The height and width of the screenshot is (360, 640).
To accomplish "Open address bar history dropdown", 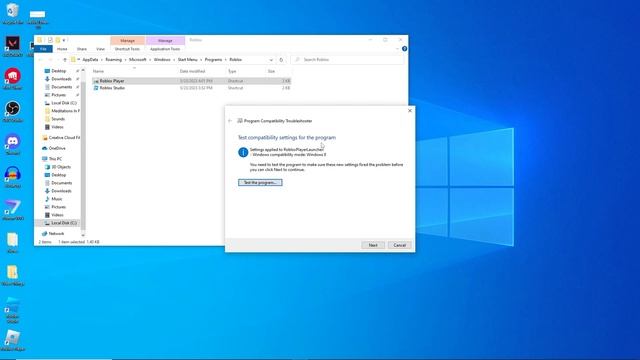I will pyautogui.click(x=271, y=60).
